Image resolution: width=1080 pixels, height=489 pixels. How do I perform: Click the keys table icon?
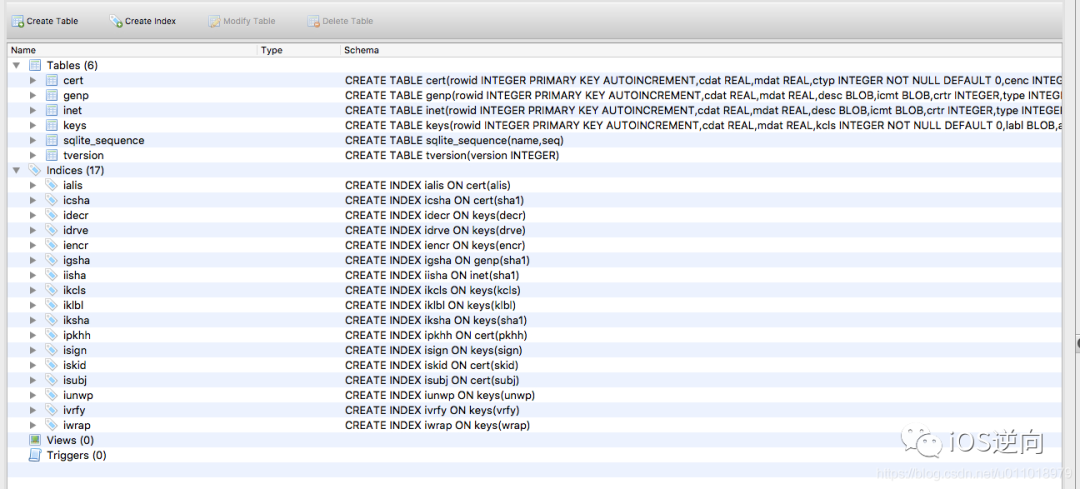(52, 125)
